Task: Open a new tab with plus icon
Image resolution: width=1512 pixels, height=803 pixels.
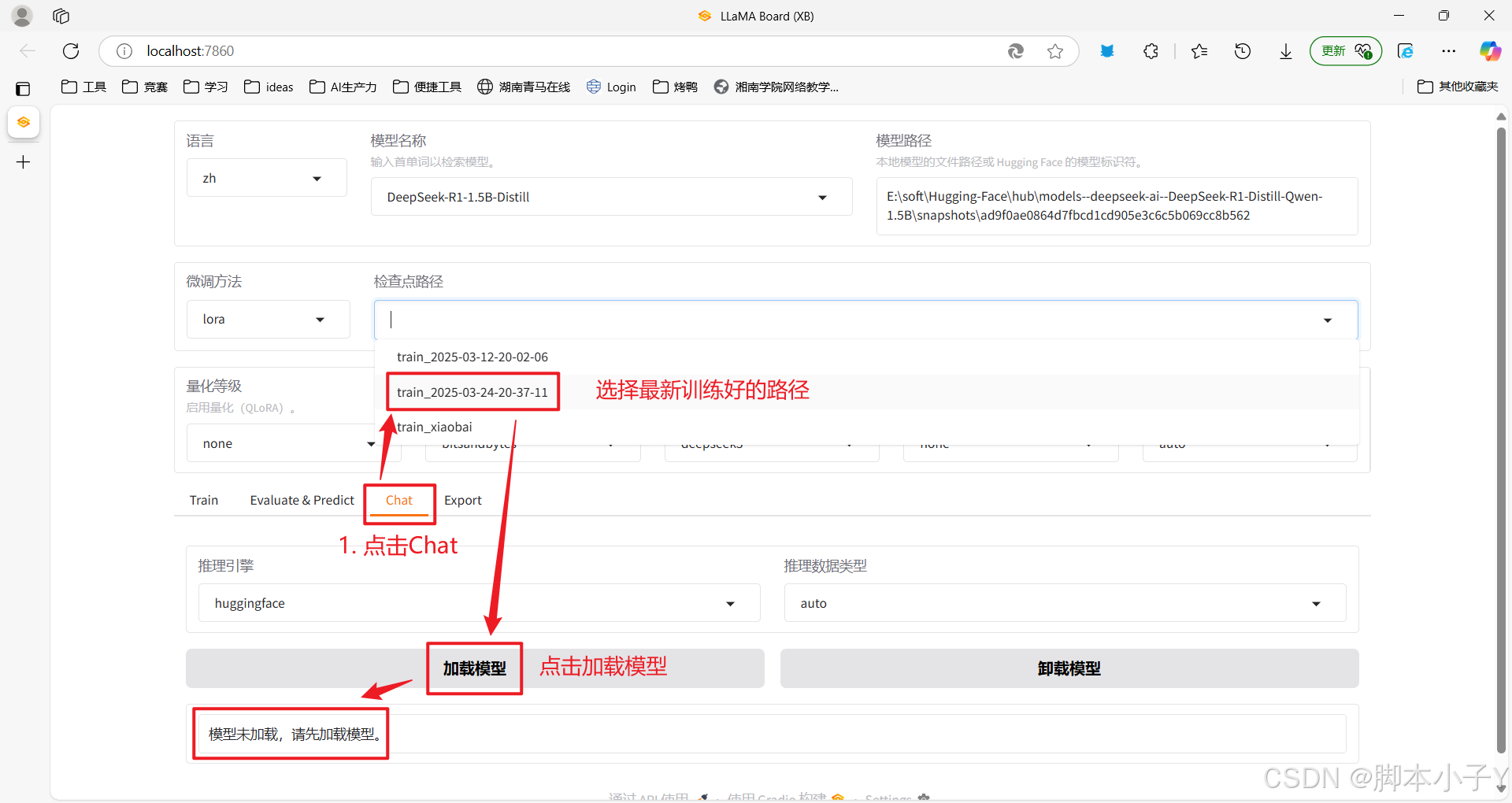Action: pos(24,162)
